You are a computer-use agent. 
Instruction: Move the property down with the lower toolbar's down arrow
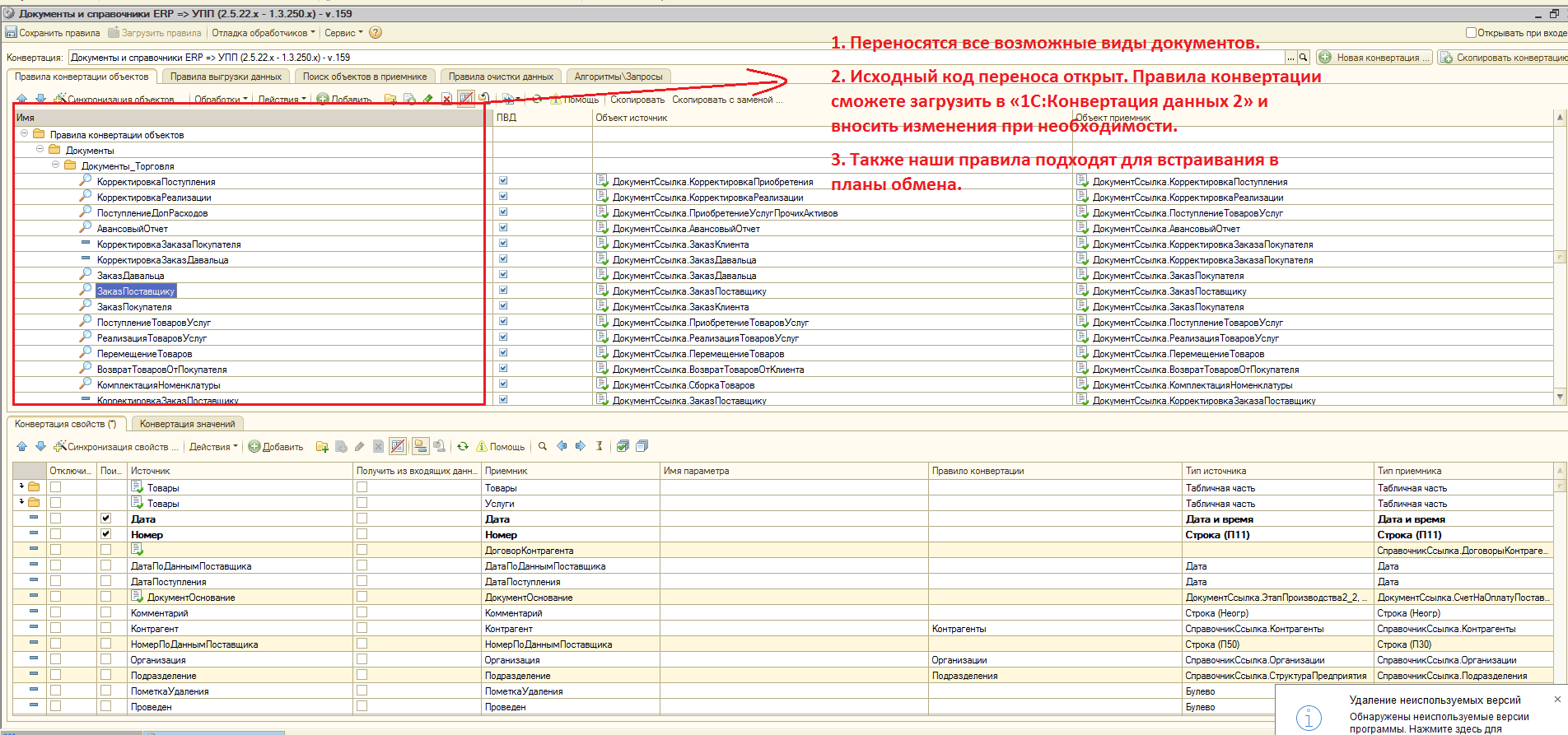[x=40, y=446]
